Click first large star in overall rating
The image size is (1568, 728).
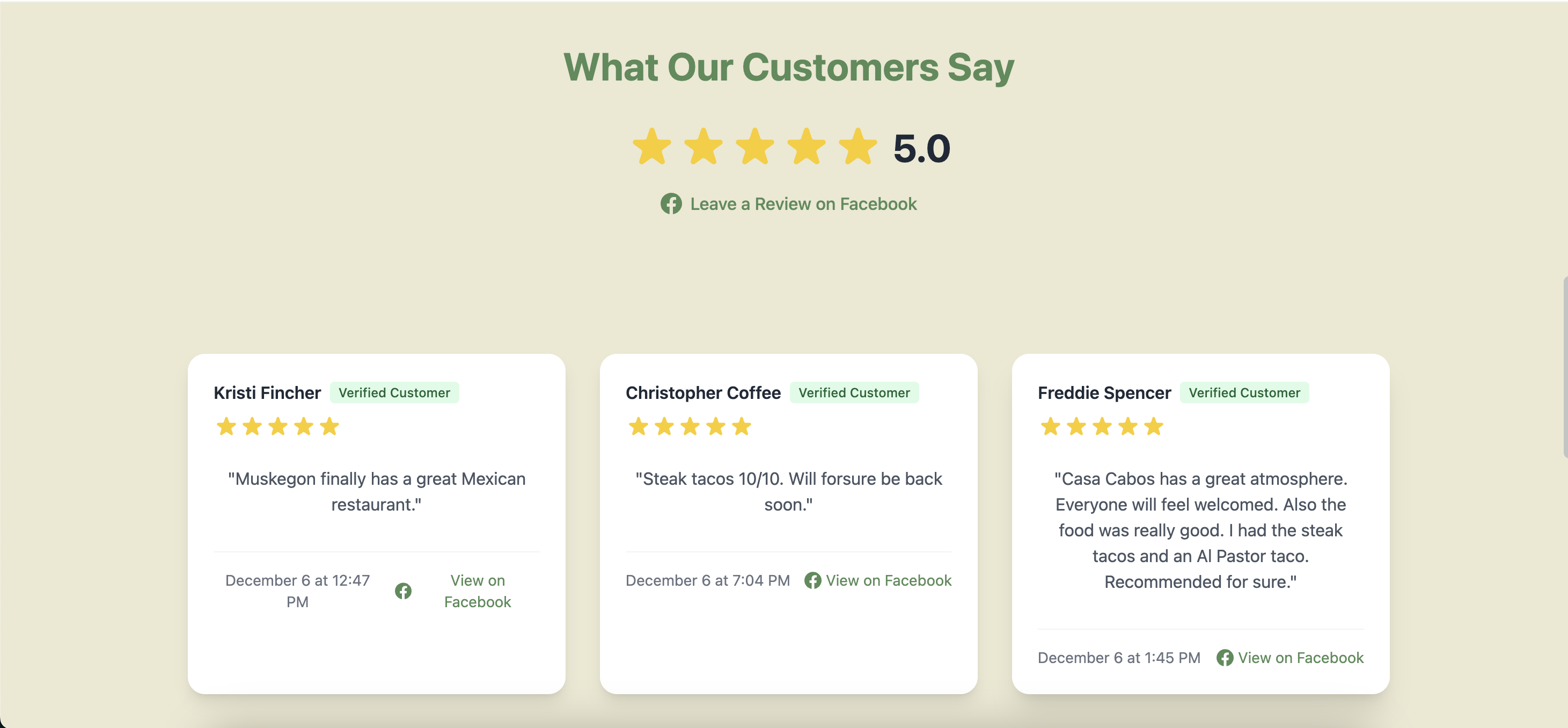(x=651, y=147)
